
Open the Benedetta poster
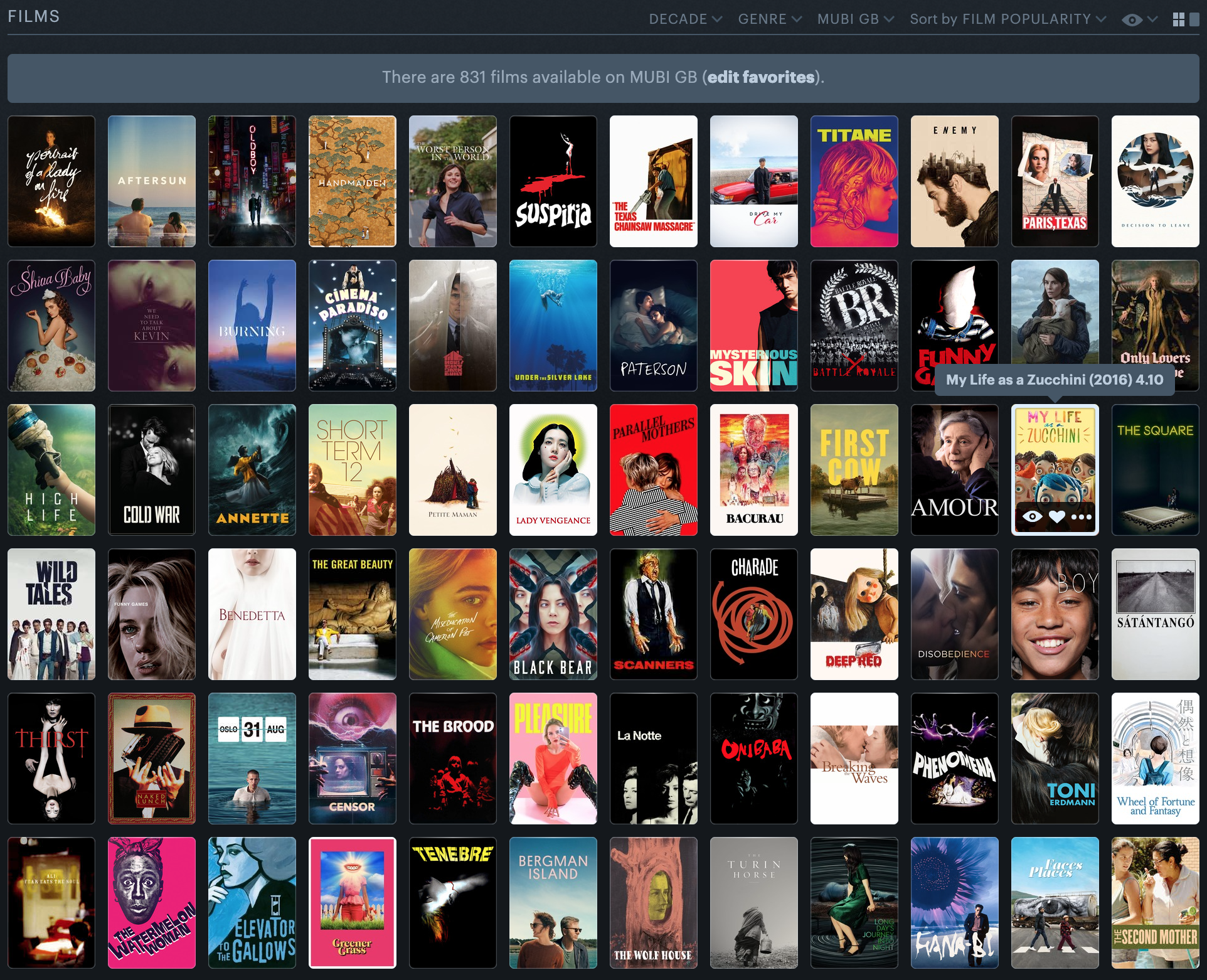(252, 614)
